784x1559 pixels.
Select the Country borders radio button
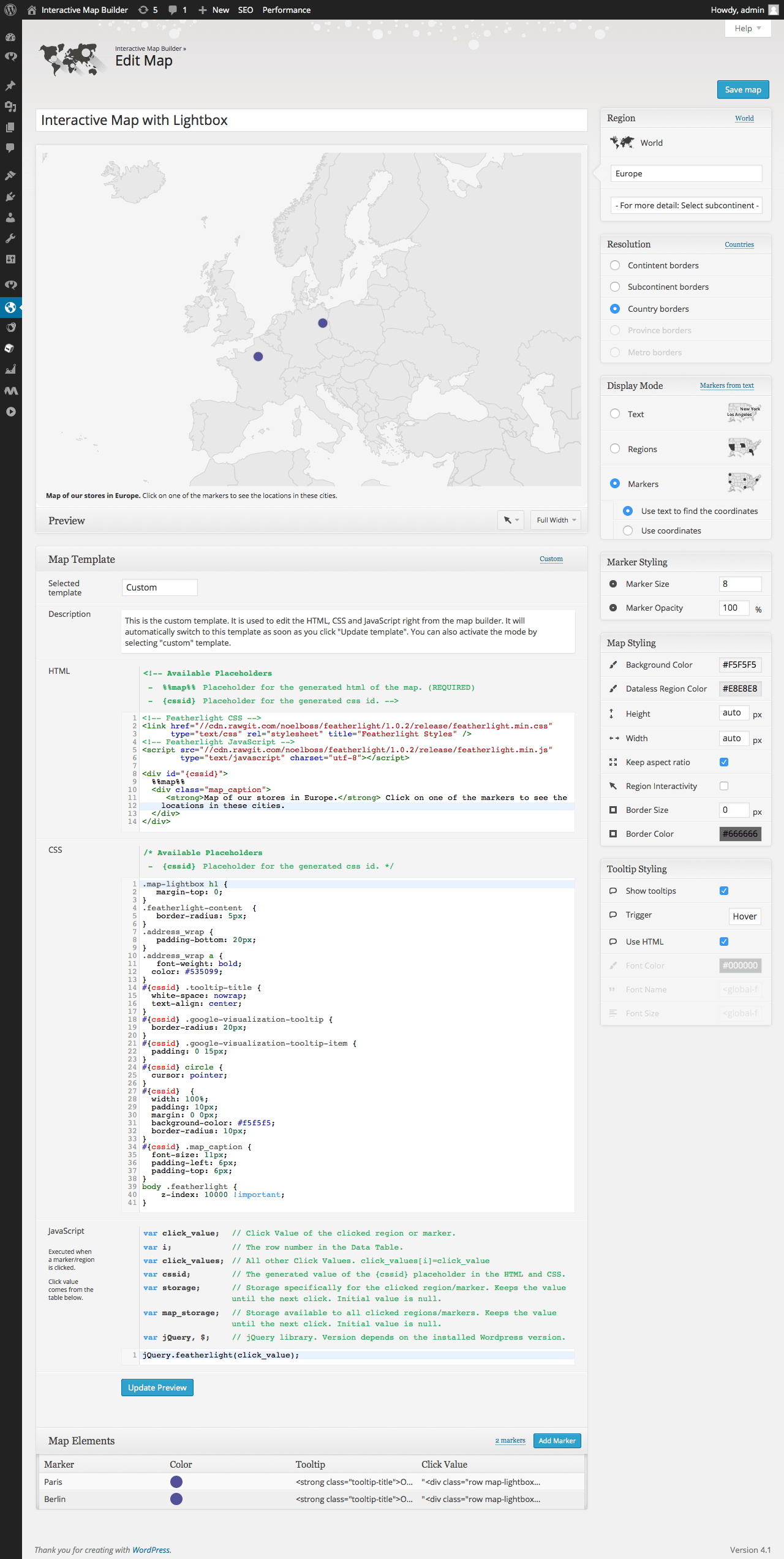click(615, 309)
